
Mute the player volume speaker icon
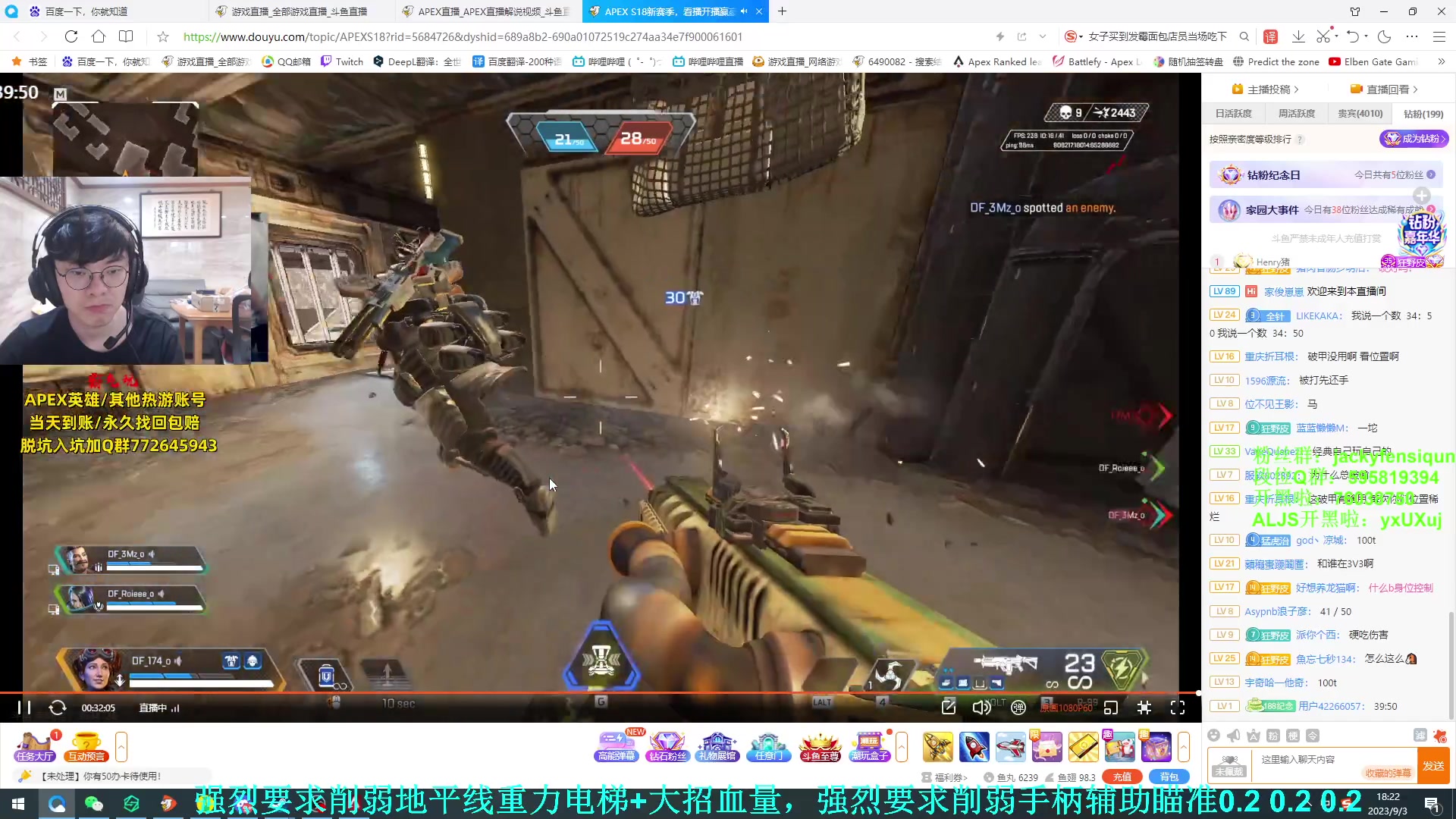click(981, 708)
